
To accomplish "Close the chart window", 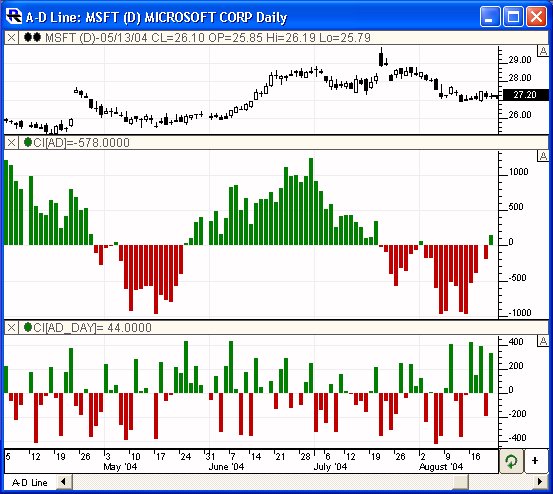I will click(536, 16).
